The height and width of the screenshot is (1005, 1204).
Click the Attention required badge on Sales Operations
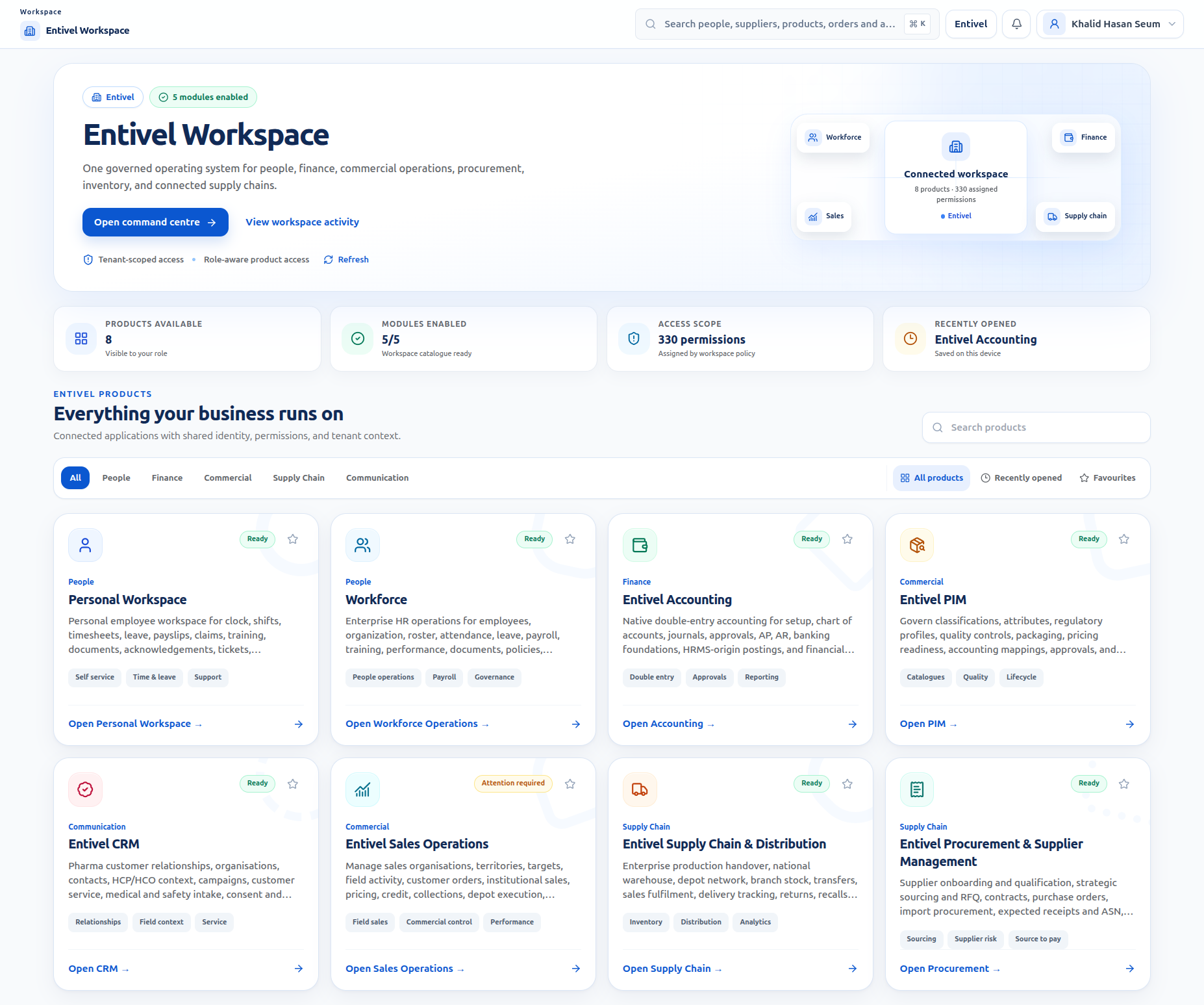pos(513,783)
